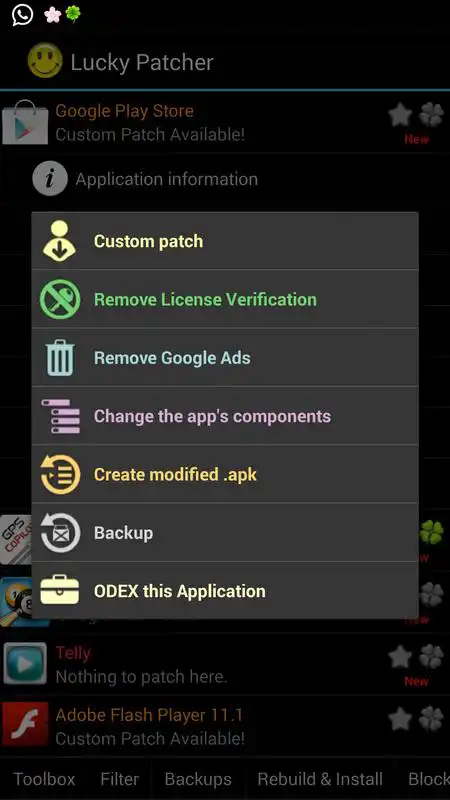The image size is (450, 800).
Task: Open Rebuild & Install tab
Action: coord(320,779)
